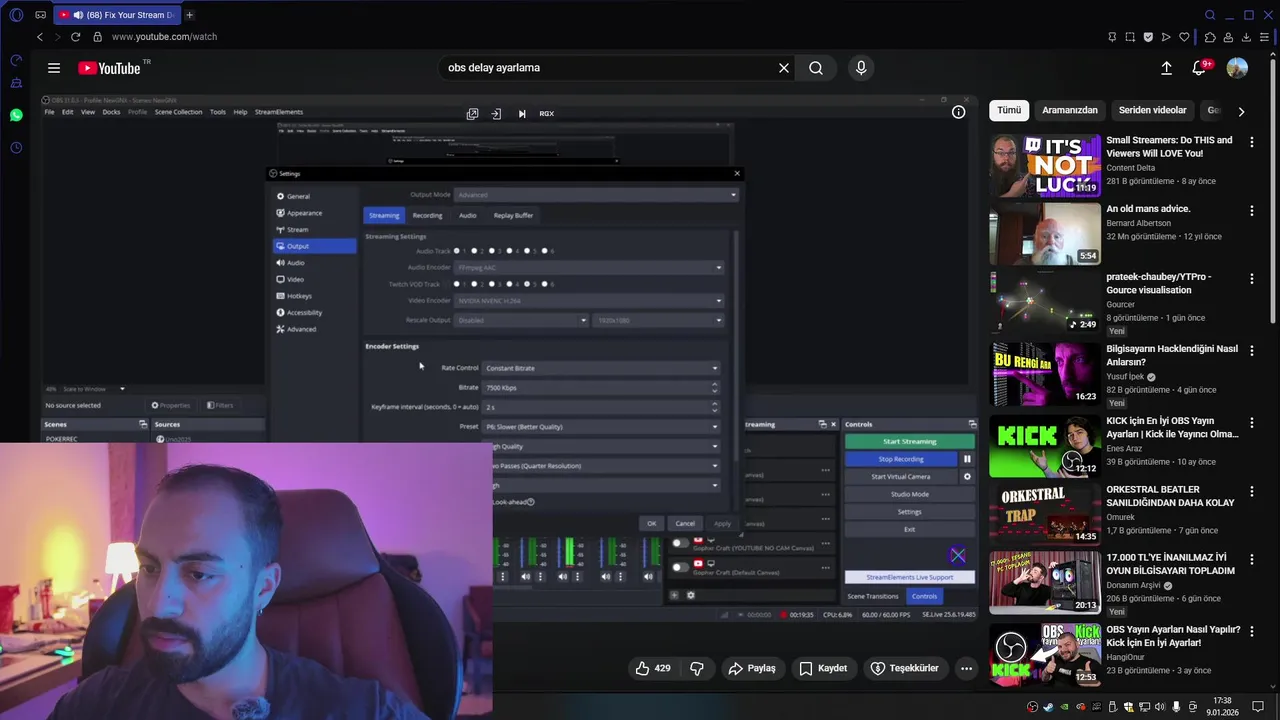Viewport: 1280px width, 720px height.
Task: Open the prateek-chaubey/YTPro Gource video
Action: click(1045, 301)
